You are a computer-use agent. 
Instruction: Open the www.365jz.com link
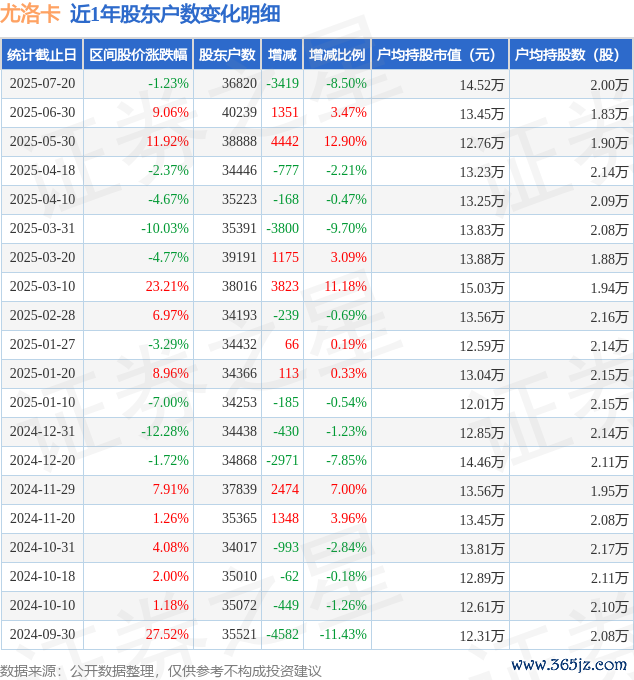pyautogui.click(x=569, y=665)
